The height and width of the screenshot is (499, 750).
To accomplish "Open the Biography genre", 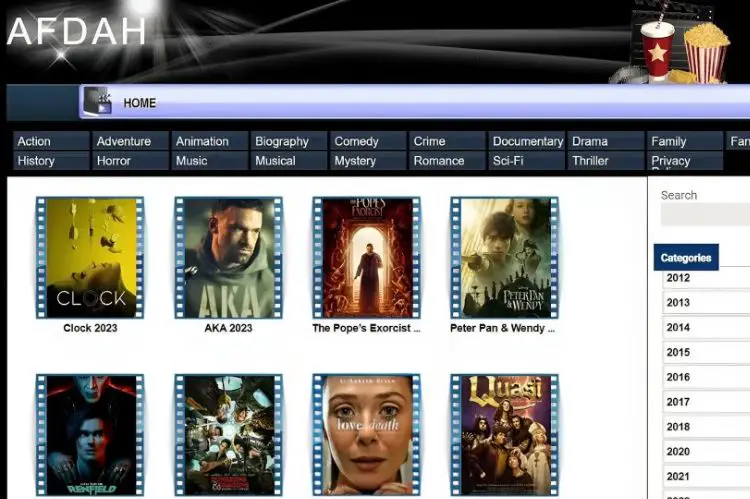I will point(289,141).
